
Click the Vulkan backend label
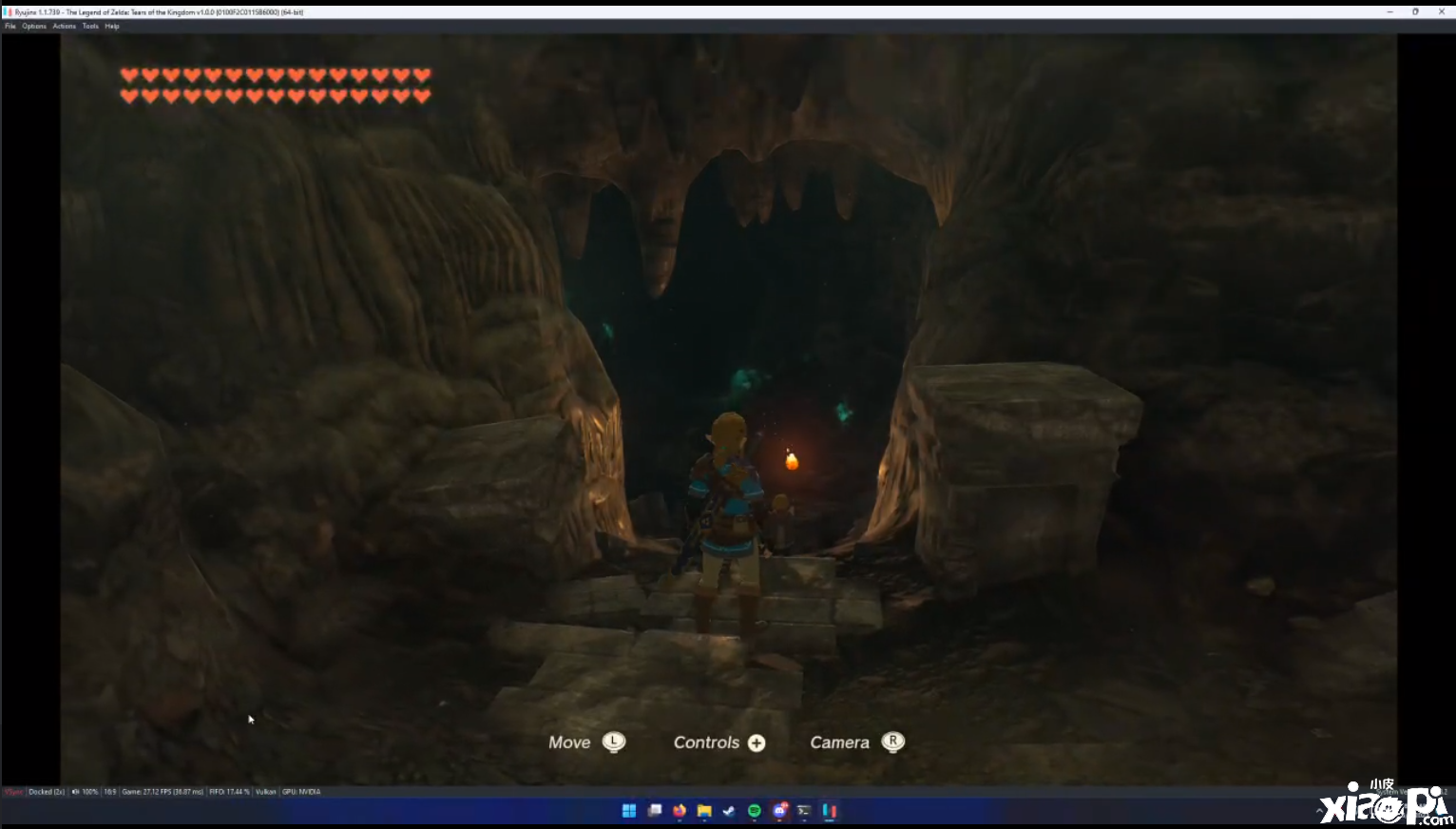(x=266, y=791)
